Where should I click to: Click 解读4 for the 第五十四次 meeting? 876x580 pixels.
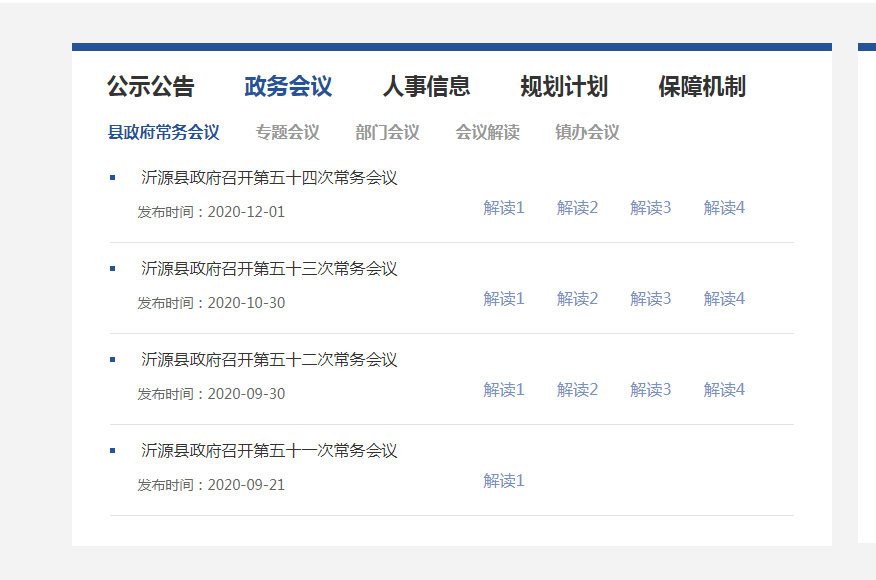click(724, 208)
